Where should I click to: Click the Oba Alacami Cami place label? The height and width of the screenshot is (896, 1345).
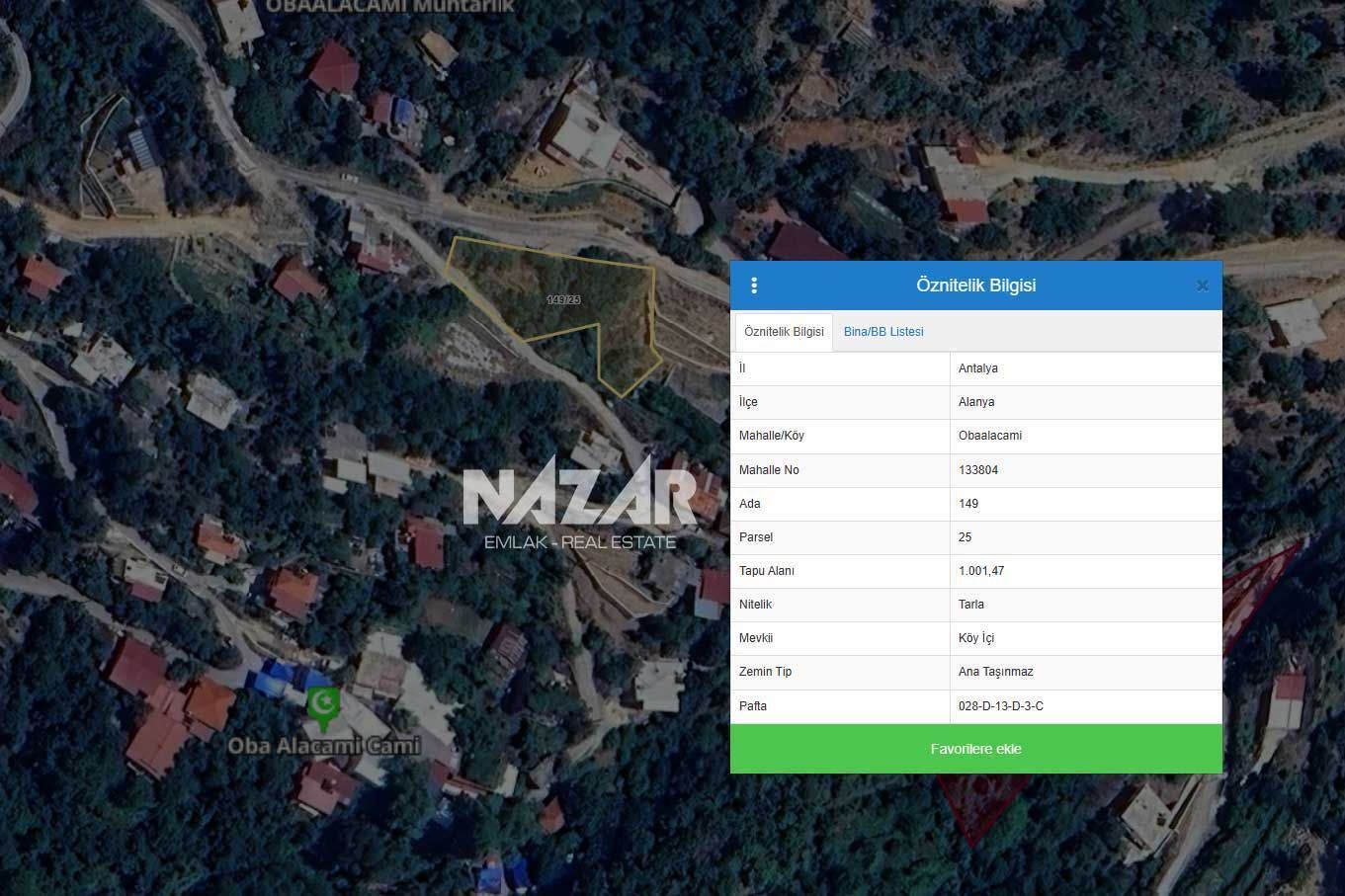324,746
